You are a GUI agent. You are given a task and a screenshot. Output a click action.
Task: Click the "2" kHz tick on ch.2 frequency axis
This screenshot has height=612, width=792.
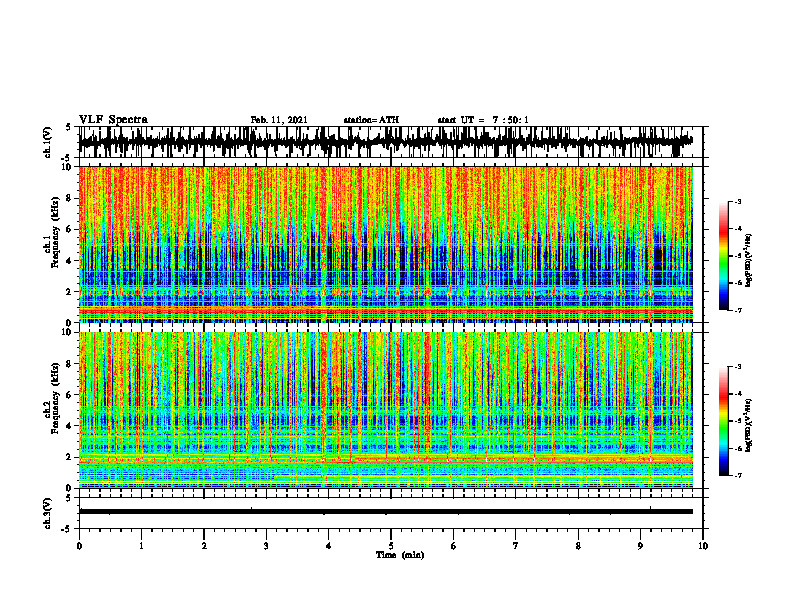[70, 457]
